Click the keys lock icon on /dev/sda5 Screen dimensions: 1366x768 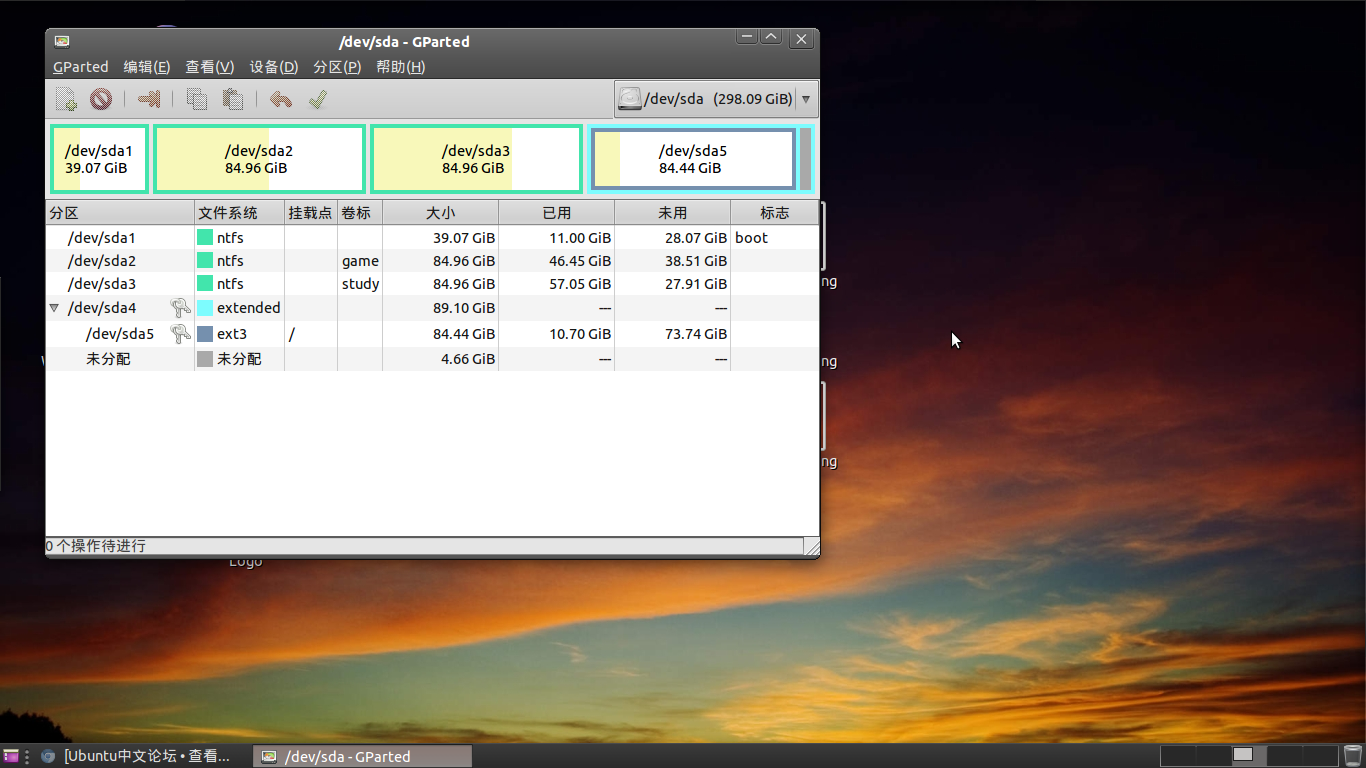click(x=181, y=334)
